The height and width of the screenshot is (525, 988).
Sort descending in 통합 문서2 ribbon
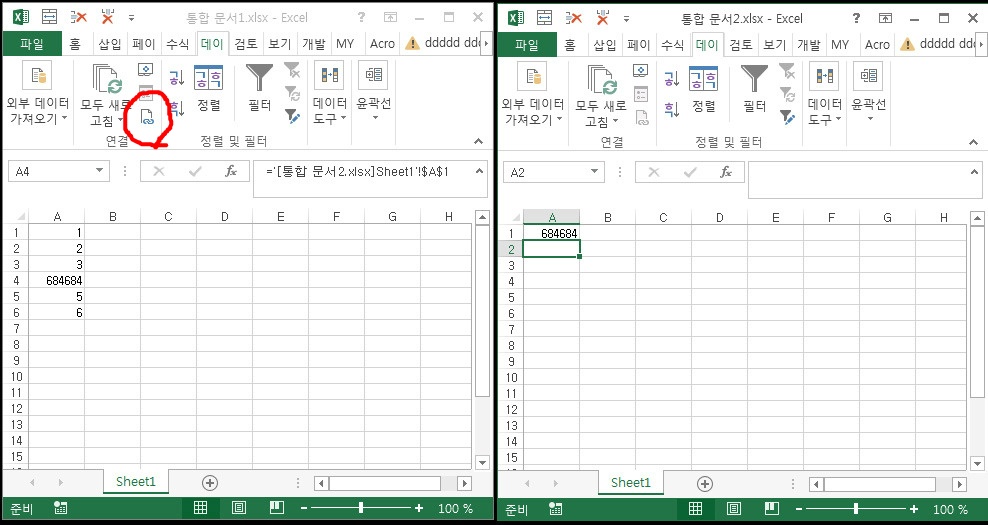pos(671,109)
